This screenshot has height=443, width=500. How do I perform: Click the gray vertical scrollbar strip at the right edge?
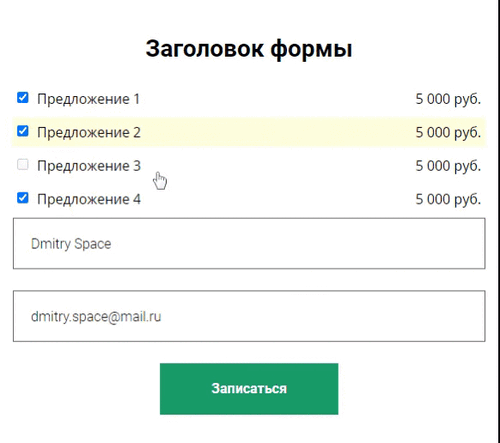click(x=497, y=221)
